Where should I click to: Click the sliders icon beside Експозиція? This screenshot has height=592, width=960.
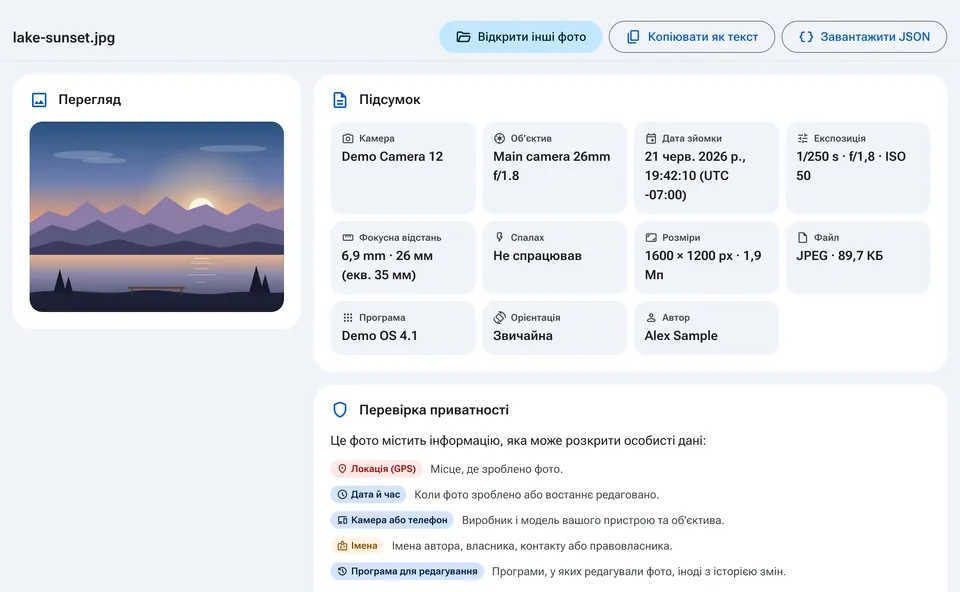803,138
